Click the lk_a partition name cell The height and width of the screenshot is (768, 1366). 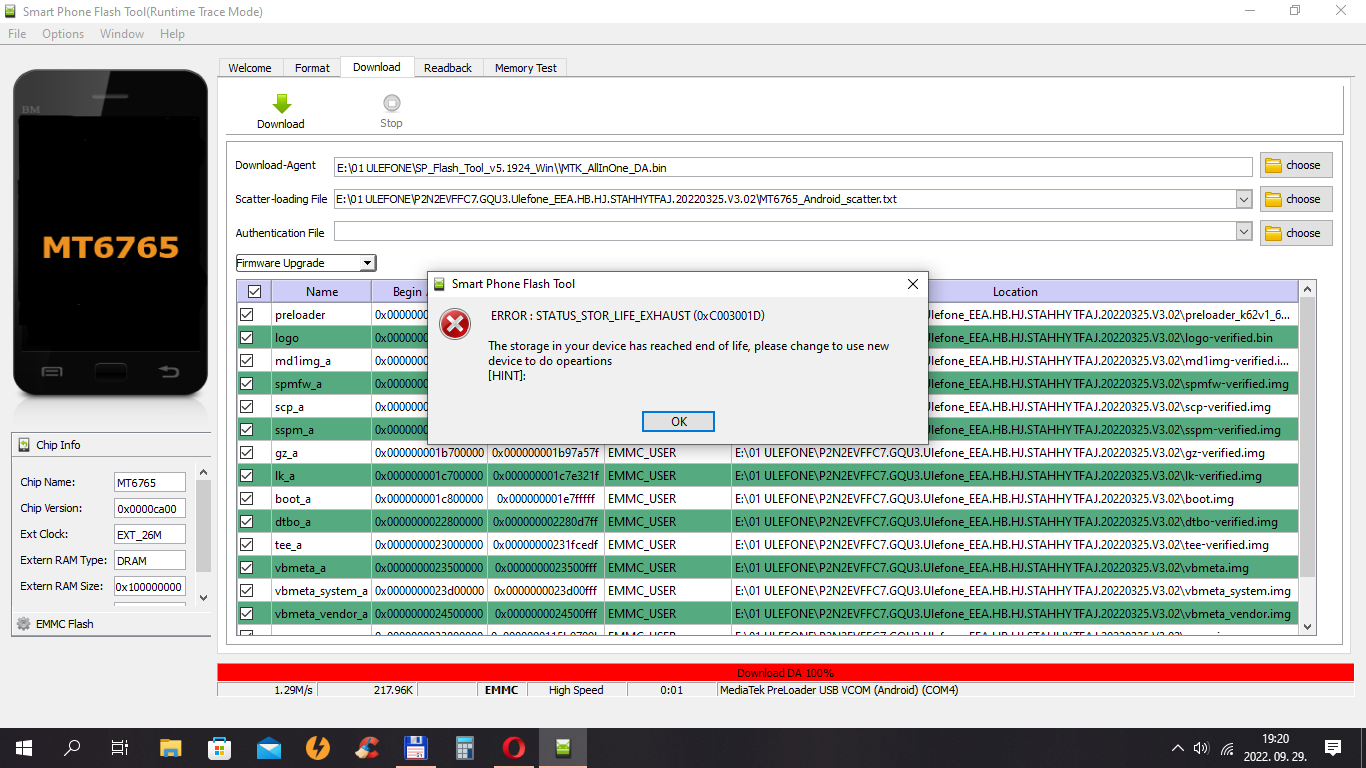322,475
